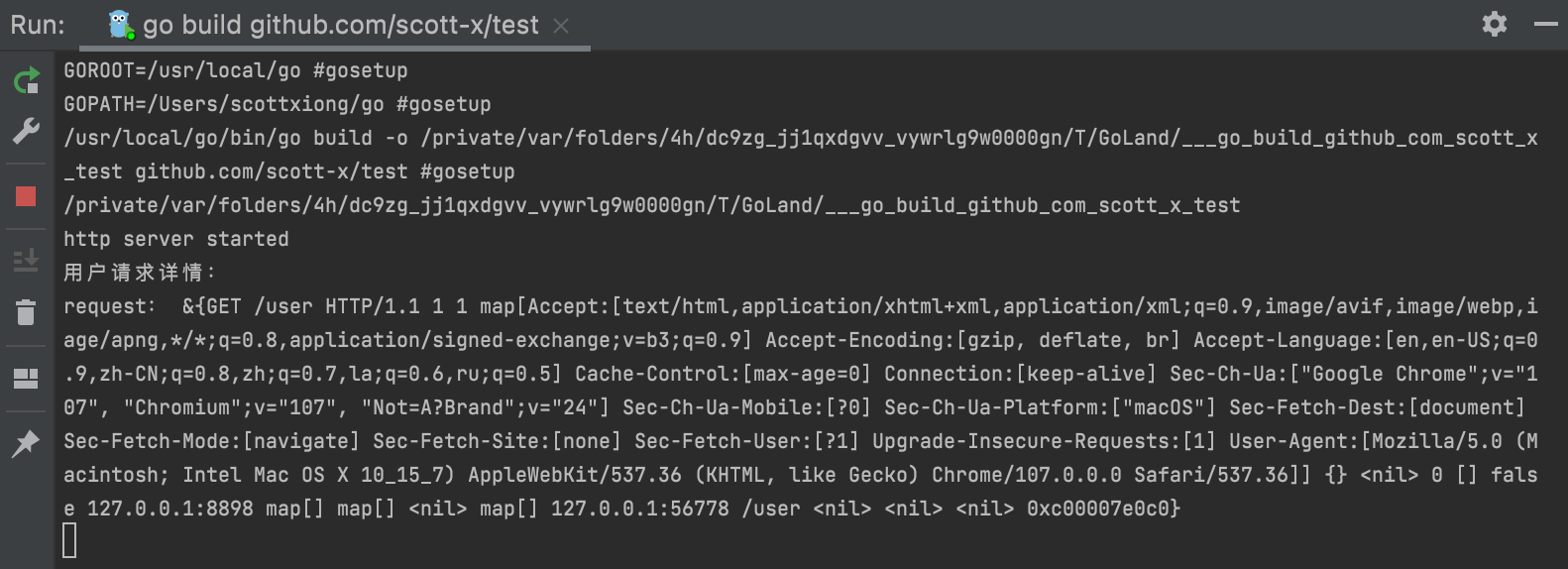Viewport: 1568px width, 569px height.
Task: Click the Restore Layout icon
Action: point(27,378)
